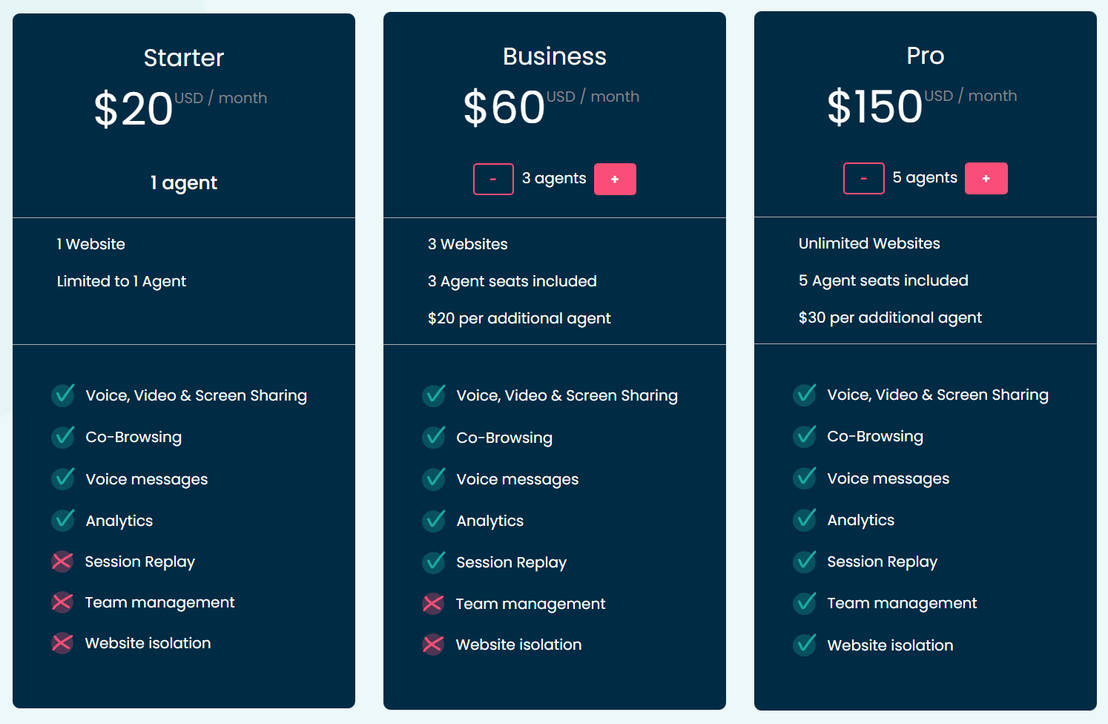Click Starter plan Co-Browsing checkmark icon
The image size is (1108, 724).
click(x=63, y=437)
